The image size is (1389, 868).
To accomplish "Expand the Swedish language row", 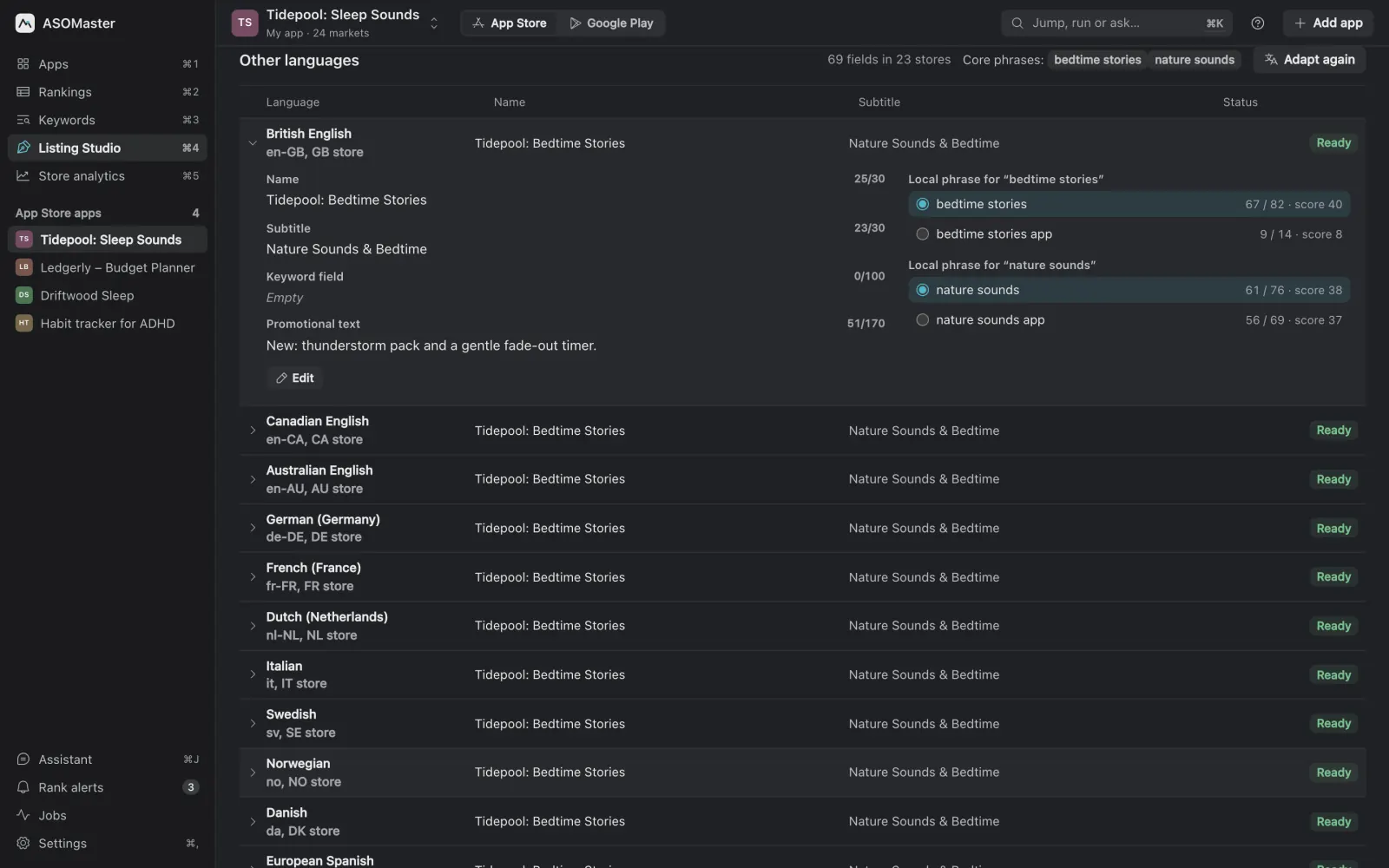I will click(253, 724).
